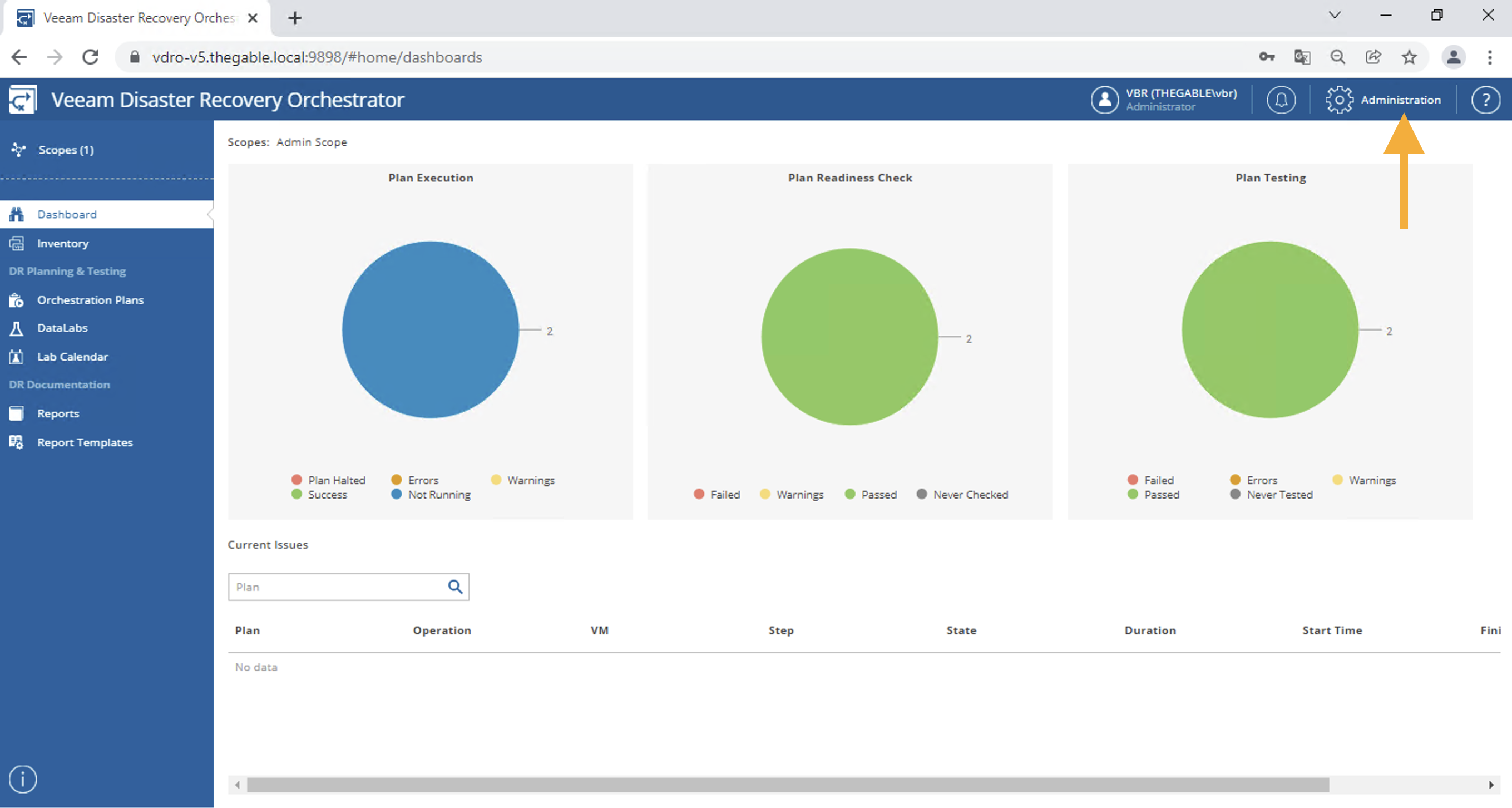Viewport: 1512px width, 808px height.
Task: Open the saved passwords key icon
Action: point(1267,57)
